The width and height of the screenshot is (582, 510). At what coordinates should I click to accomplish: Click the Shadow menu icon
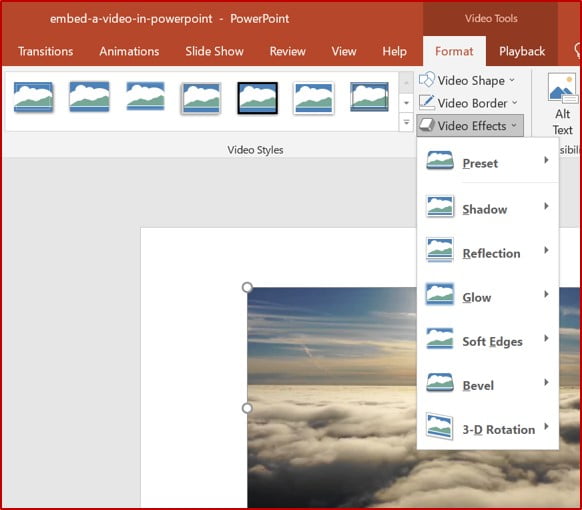(440, 206)
